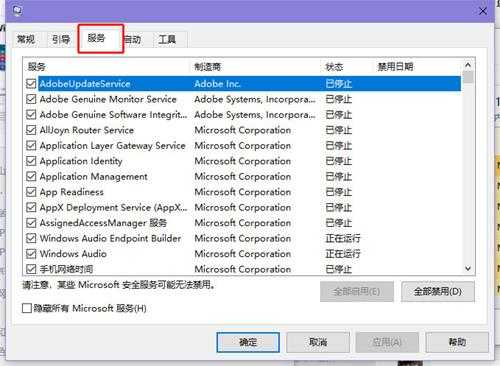
Task: Sort by the 服务 column header
Action: pyautogui.click(x=107, y=67)
